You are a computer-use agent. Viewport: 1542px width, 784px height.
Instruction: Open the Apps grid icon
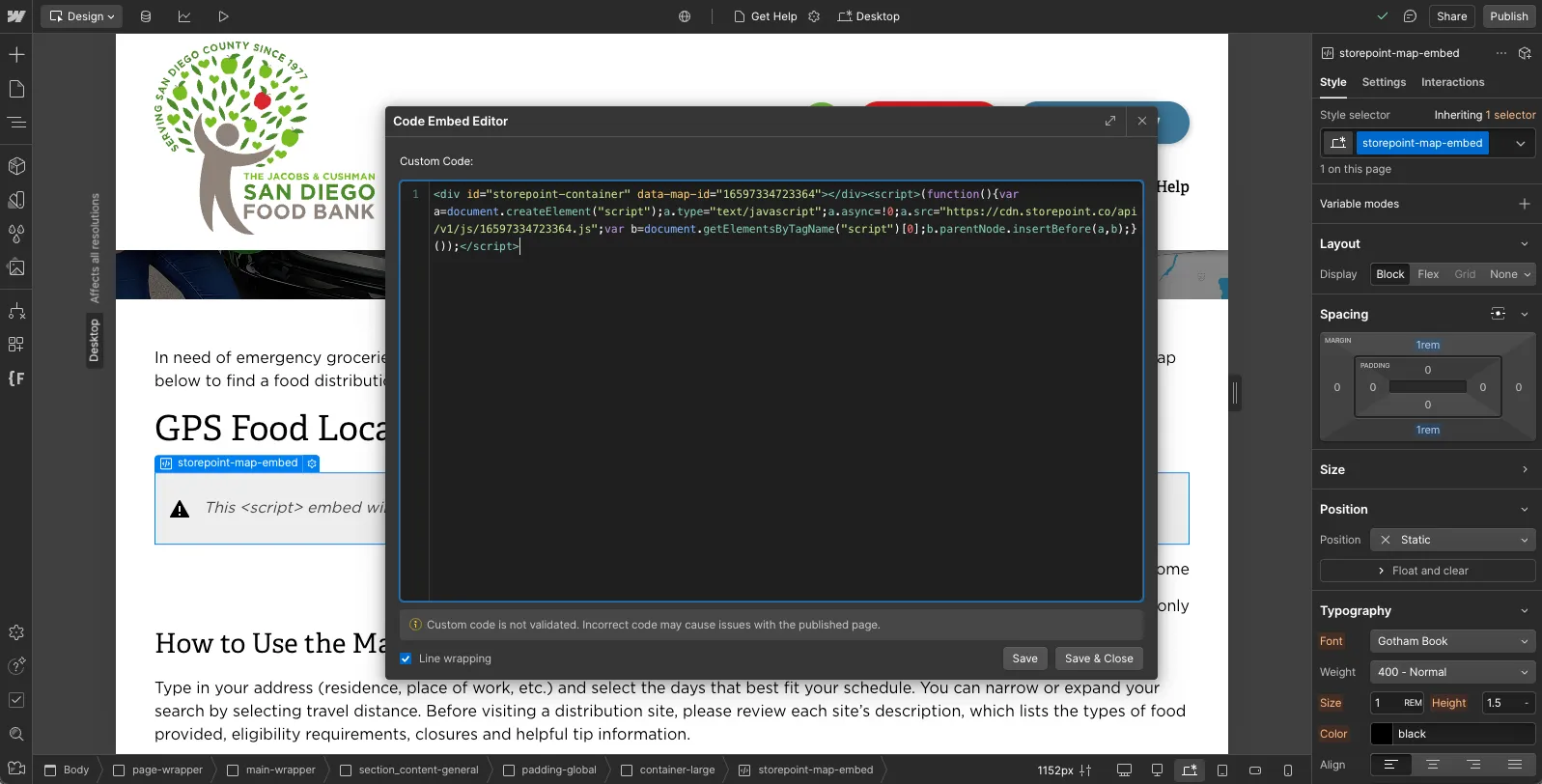tap(16, 345)
